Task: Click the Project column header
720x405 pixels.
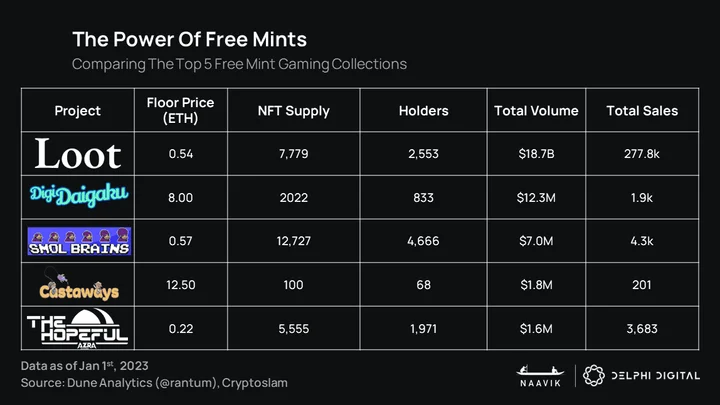Action: tap(78, 111)
